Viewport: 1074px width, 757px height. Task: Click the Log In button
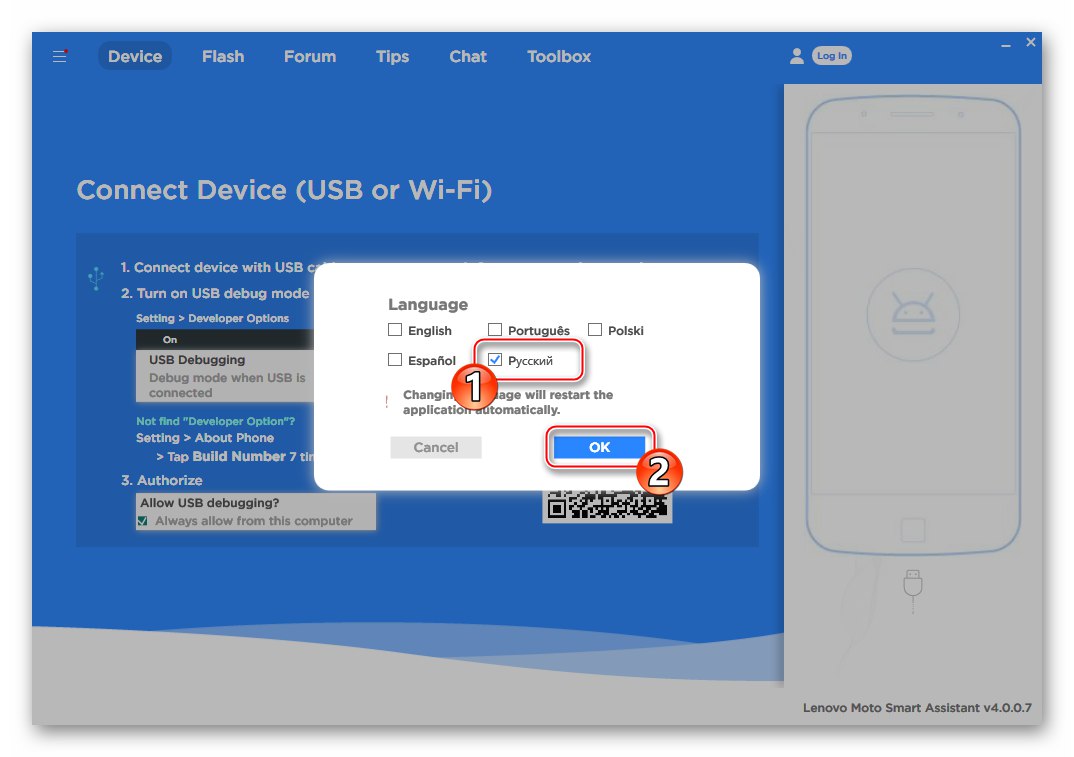pos(832,56)
